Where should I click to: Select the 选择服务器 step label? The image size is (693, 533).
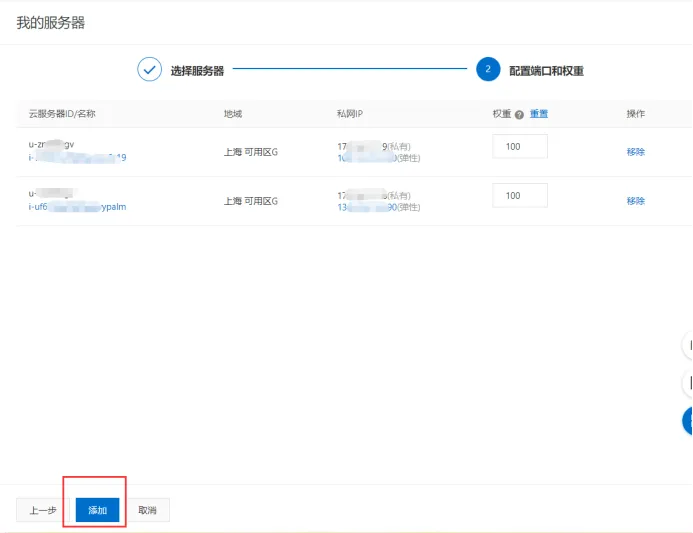[197, 71]
